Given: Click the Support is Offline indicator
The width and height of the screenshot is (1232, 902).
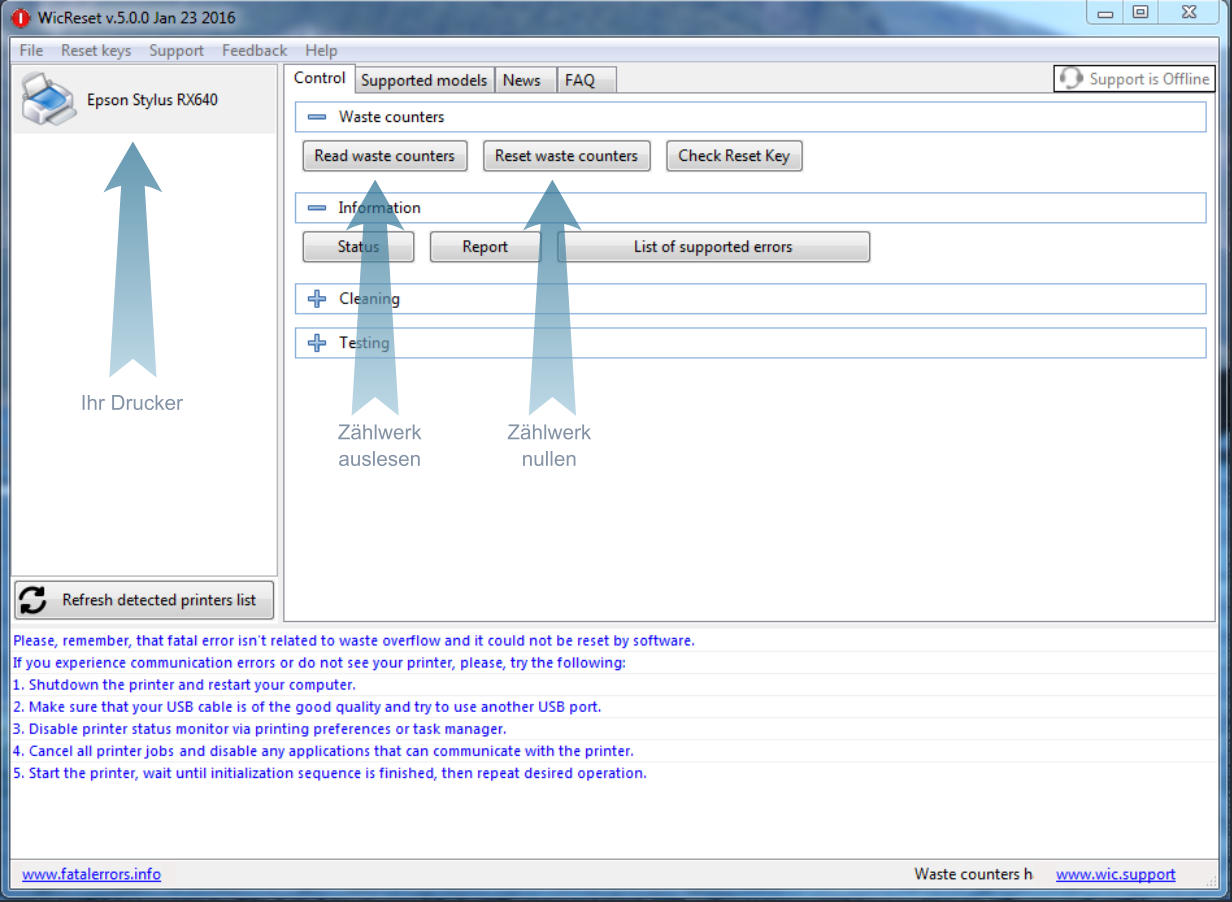Looking at the screenshot, I should point(1134,79).
